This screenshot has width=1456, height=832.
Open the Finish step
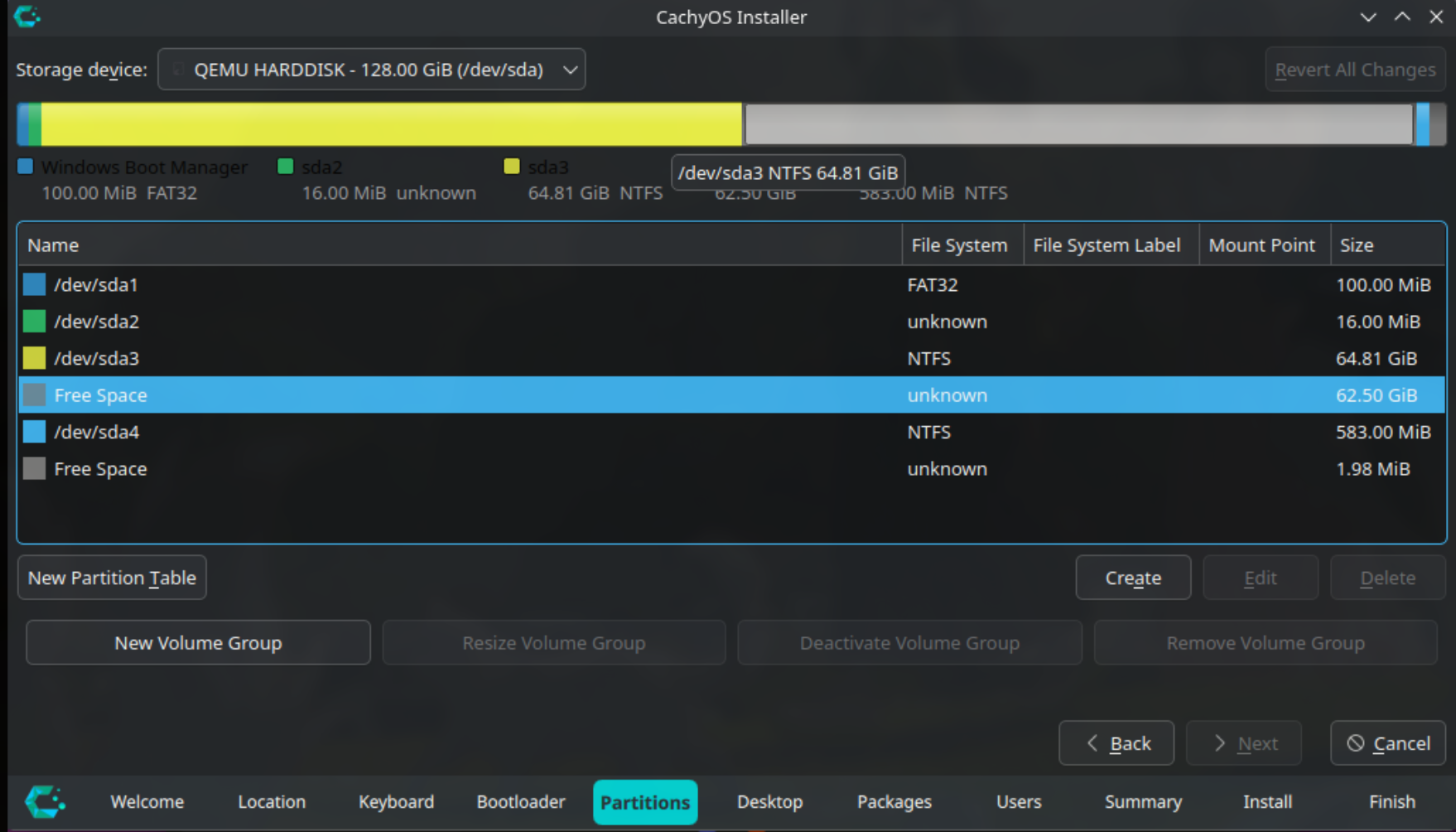[1392, 801]
